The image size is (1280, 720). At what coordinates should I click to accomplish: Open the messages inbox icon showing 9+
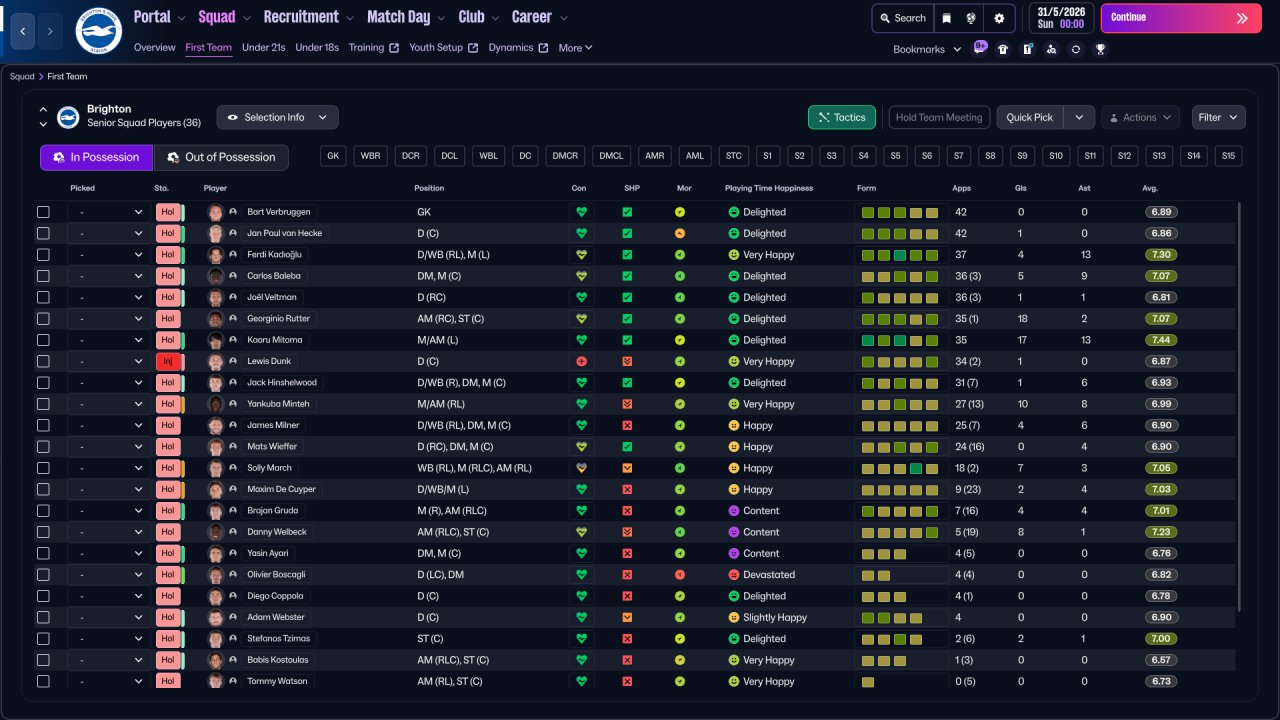(x=980, y=48)
